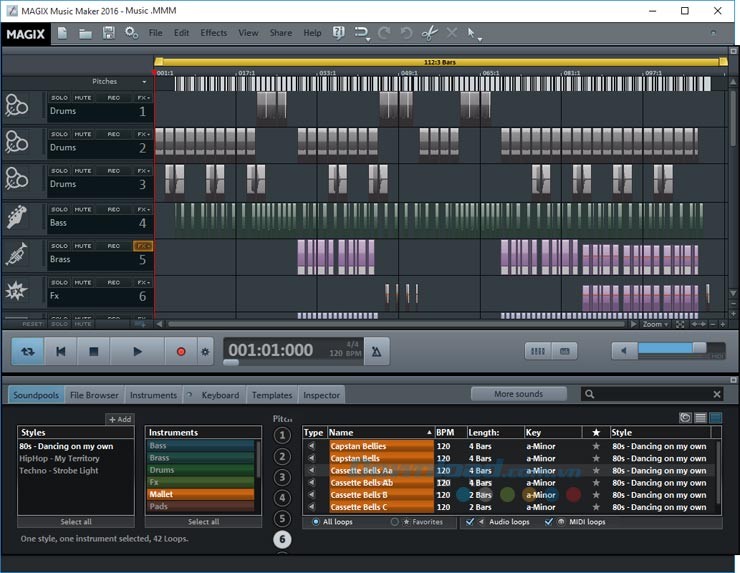The image size is (740, 573).
Task: Open FX dropdown on Drums track 1
Action: 143,98
